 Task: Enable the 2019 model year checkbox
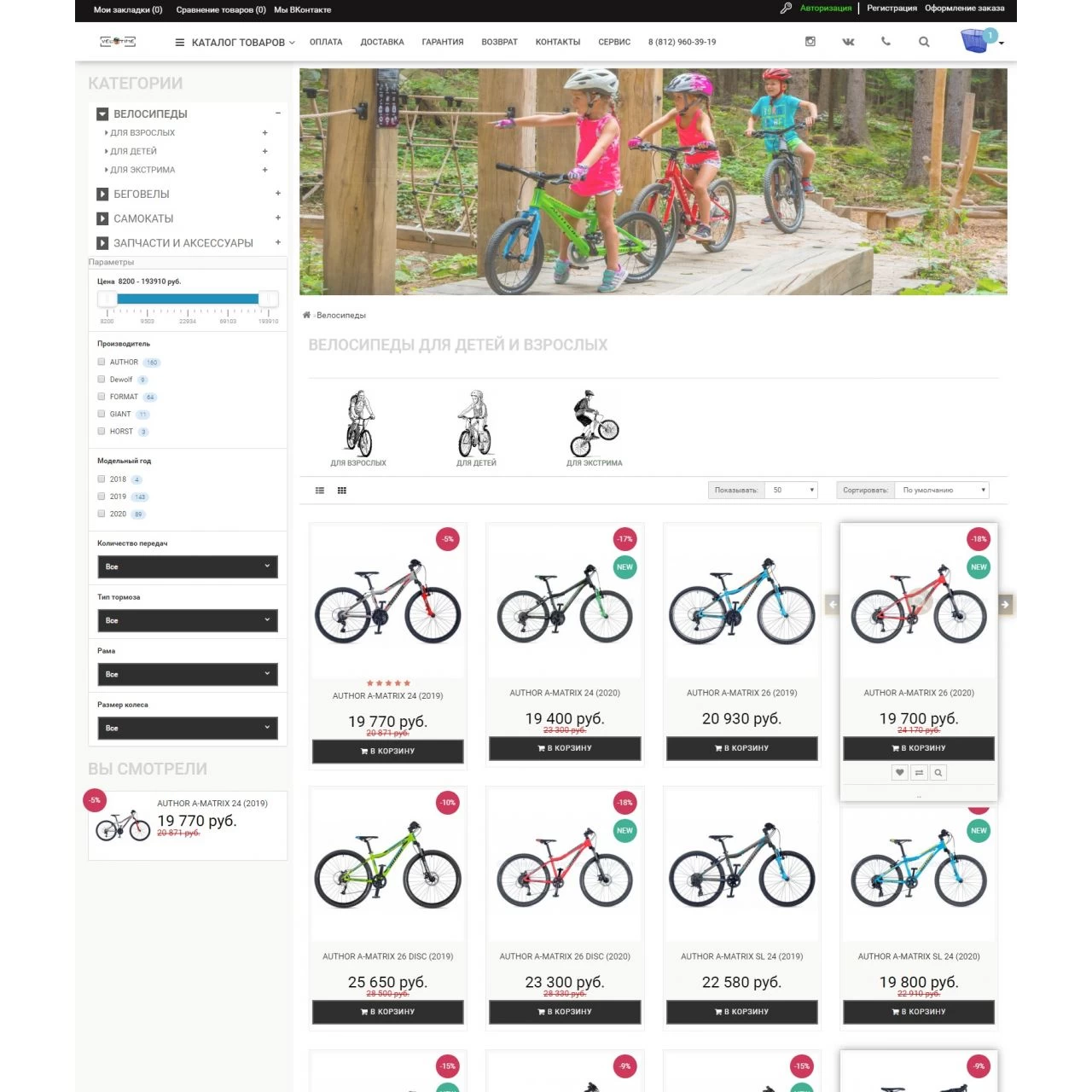(102, 496)
